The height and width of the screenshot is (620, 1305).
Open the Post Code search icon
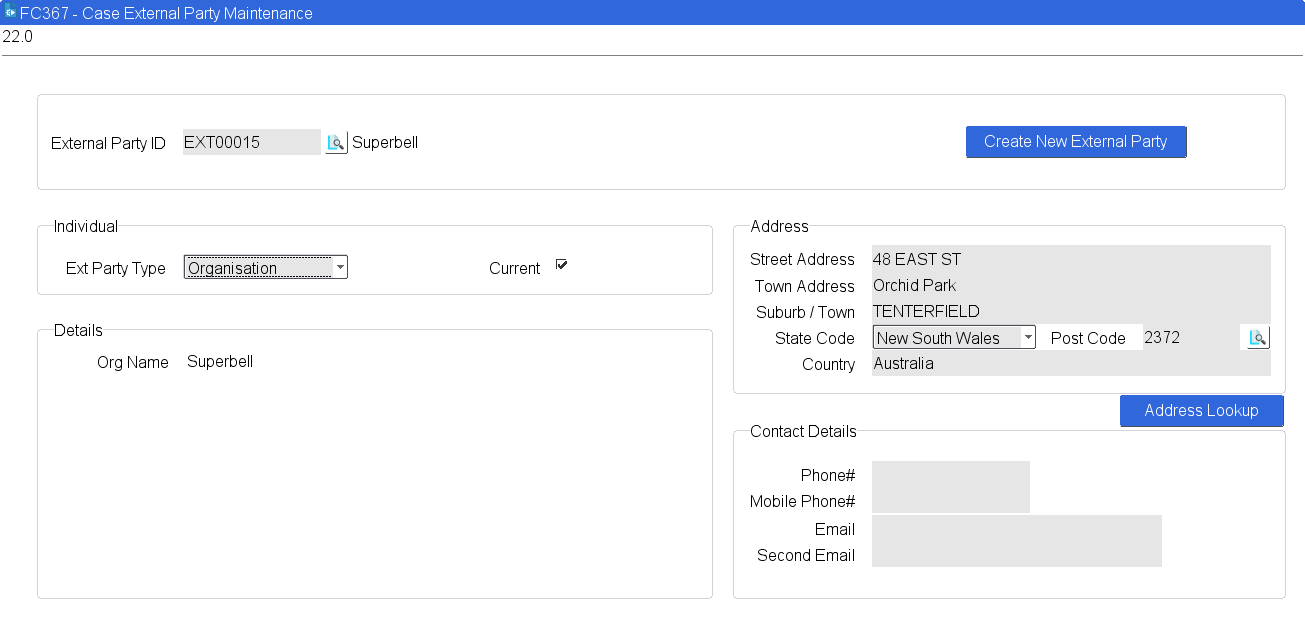click(1257, 338)
